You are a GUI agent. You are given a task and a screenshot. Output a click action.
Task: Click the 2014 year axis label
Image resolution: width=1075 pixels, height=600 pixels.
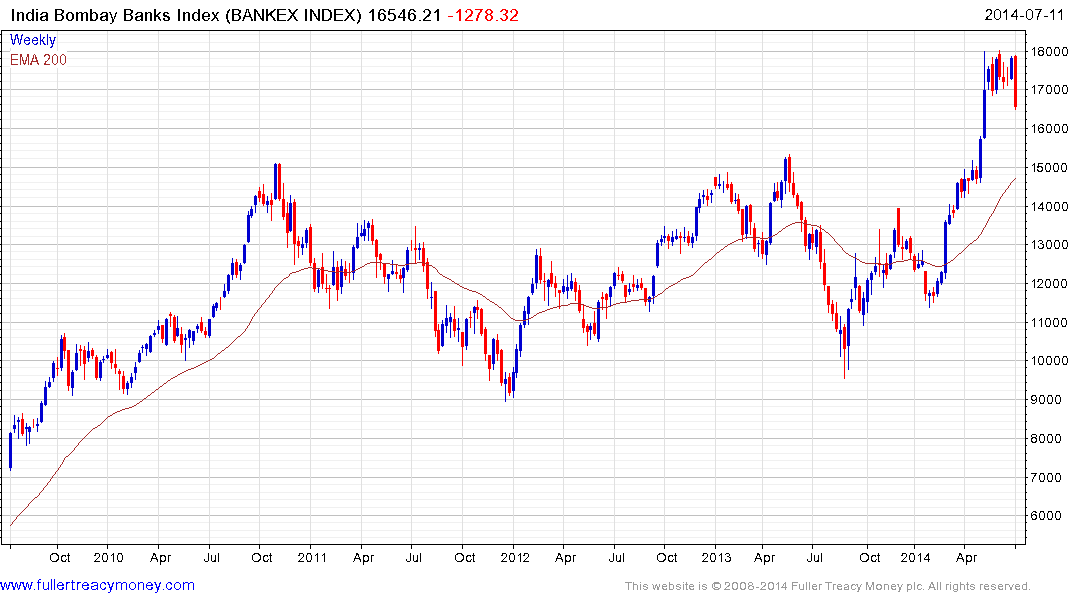coord(915,557)
